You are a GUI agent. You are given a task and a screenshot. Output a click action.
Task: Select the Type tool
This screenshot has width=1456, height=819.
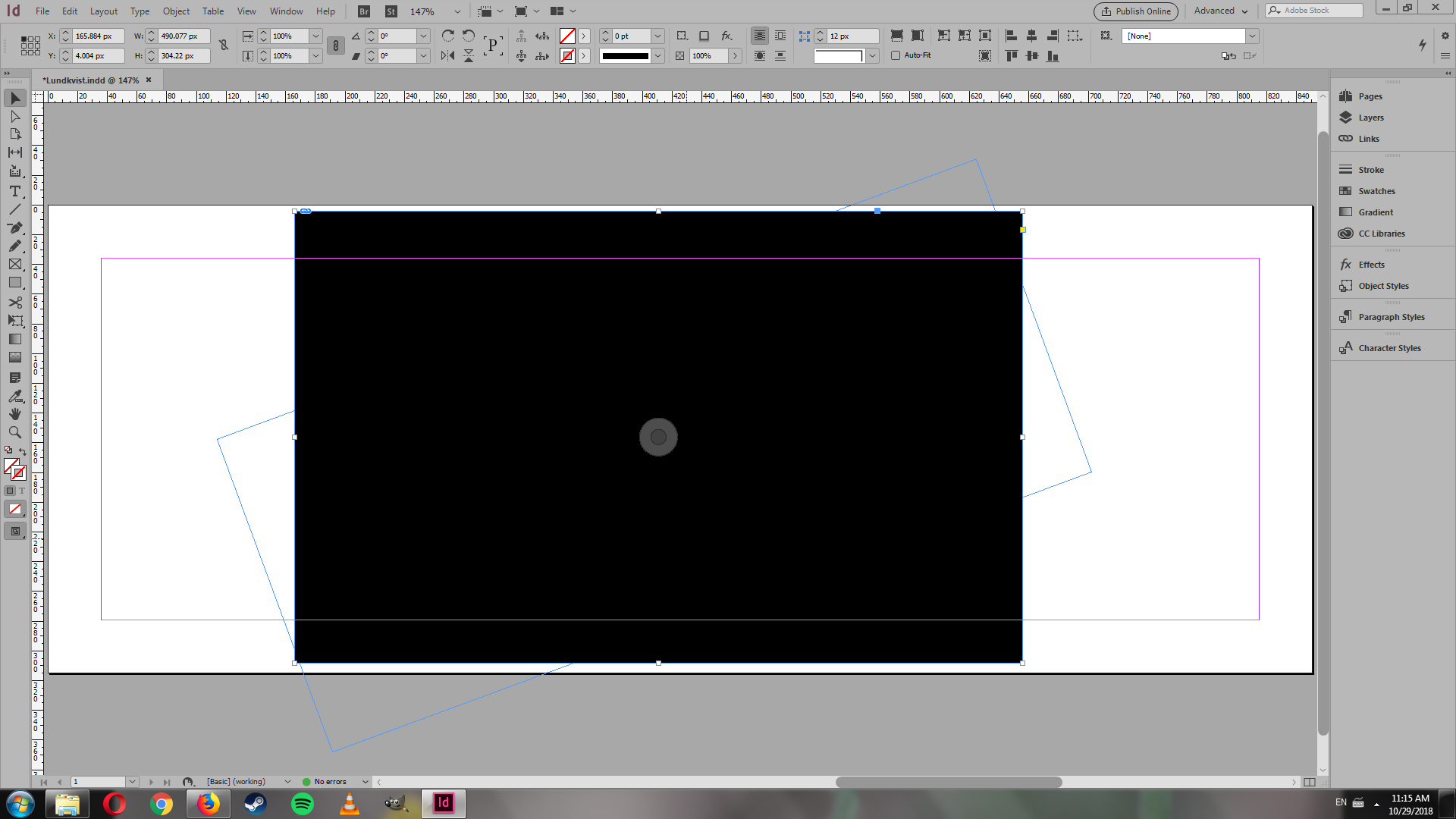tap(15, 191)
